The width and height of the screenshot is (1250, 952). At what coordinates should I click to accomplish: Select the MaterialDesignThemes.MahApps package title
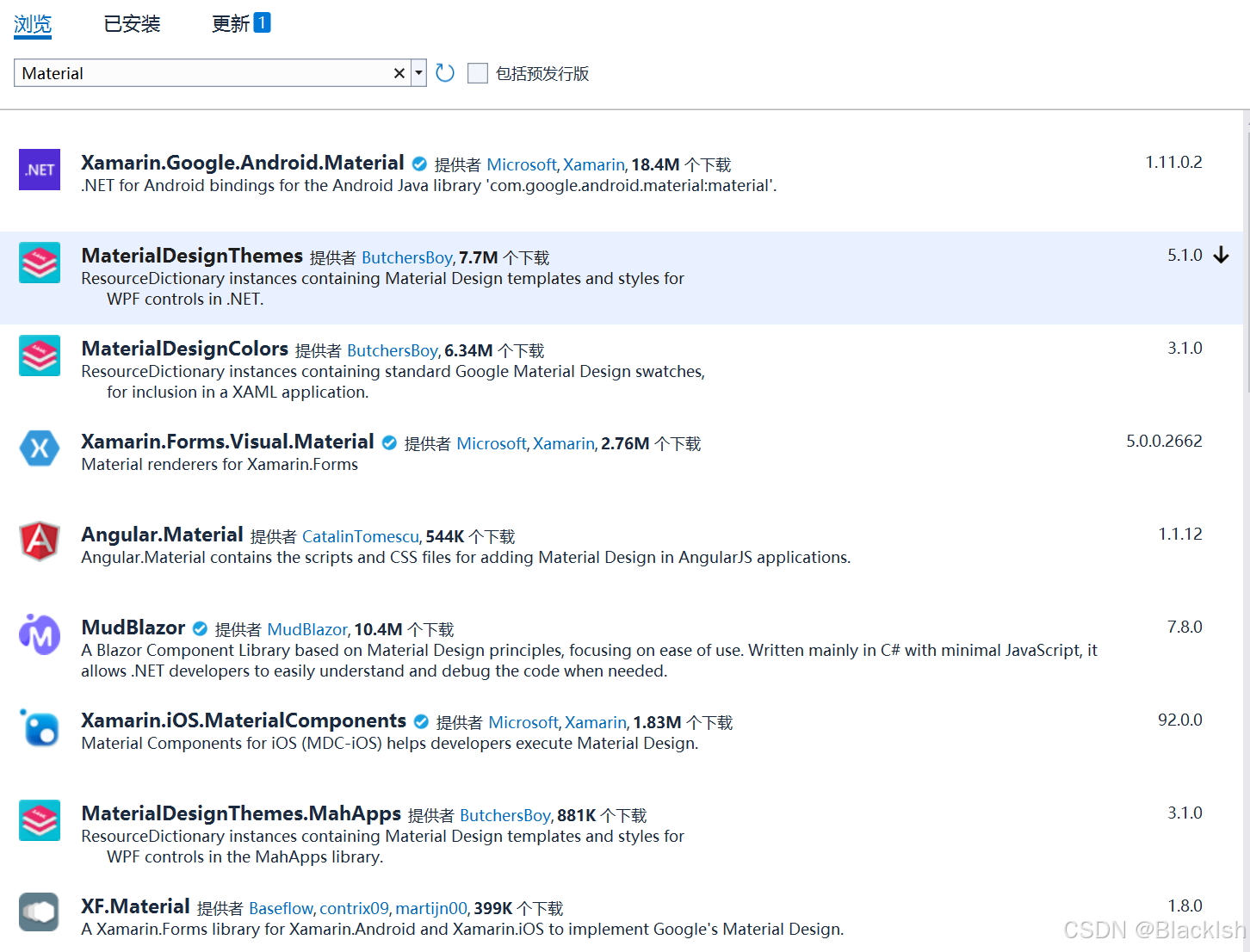tap(241, 813)
